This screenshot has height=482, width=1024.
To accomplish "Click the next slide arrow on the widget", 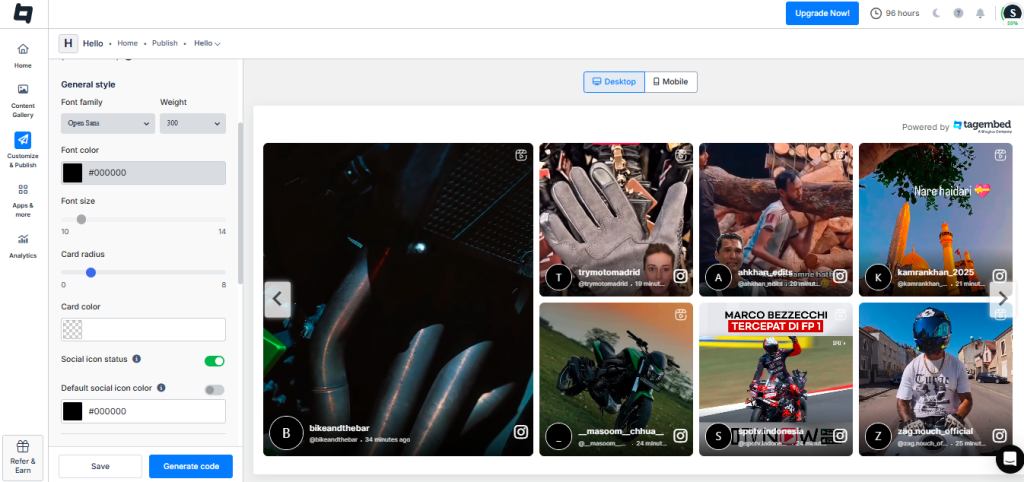I will [1003, 299].
